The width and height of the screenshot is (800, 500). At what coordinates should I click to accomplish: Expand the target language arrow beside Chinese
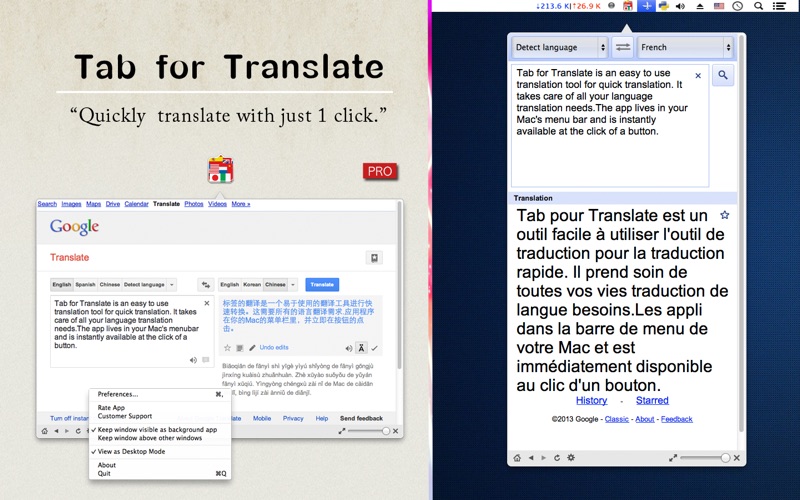pos(293,285)
